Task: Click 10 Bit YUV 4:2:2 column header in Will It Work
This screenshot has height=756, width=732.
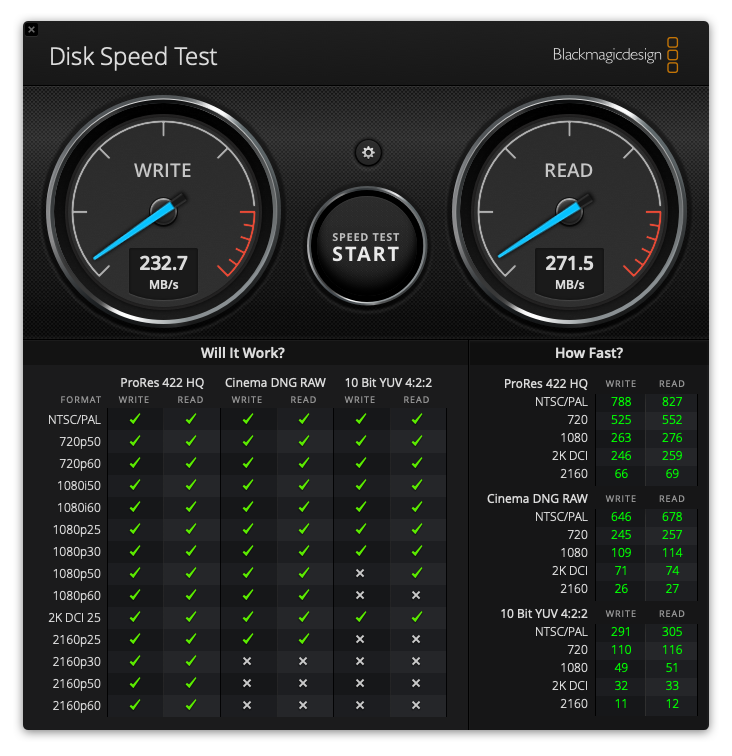Action: coord(388,383)
